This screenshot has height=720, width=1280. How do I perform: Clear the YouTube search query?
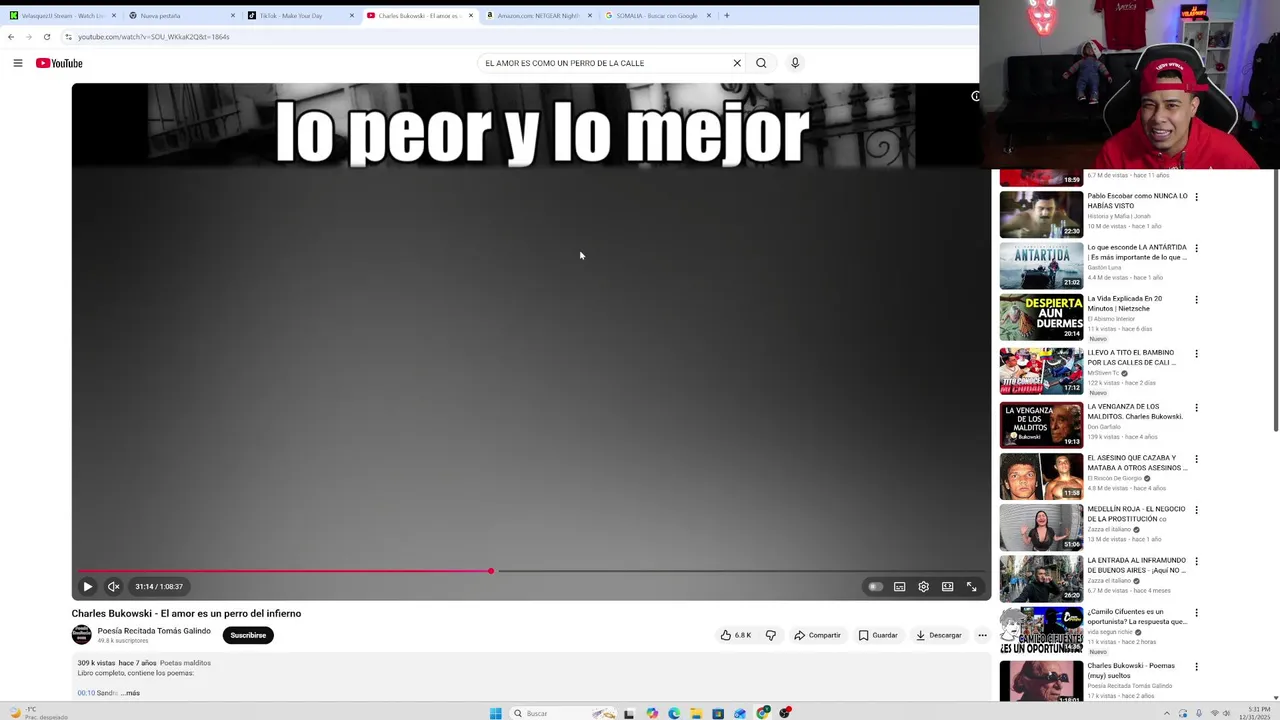pyautogui.click(x=737, y=63)
